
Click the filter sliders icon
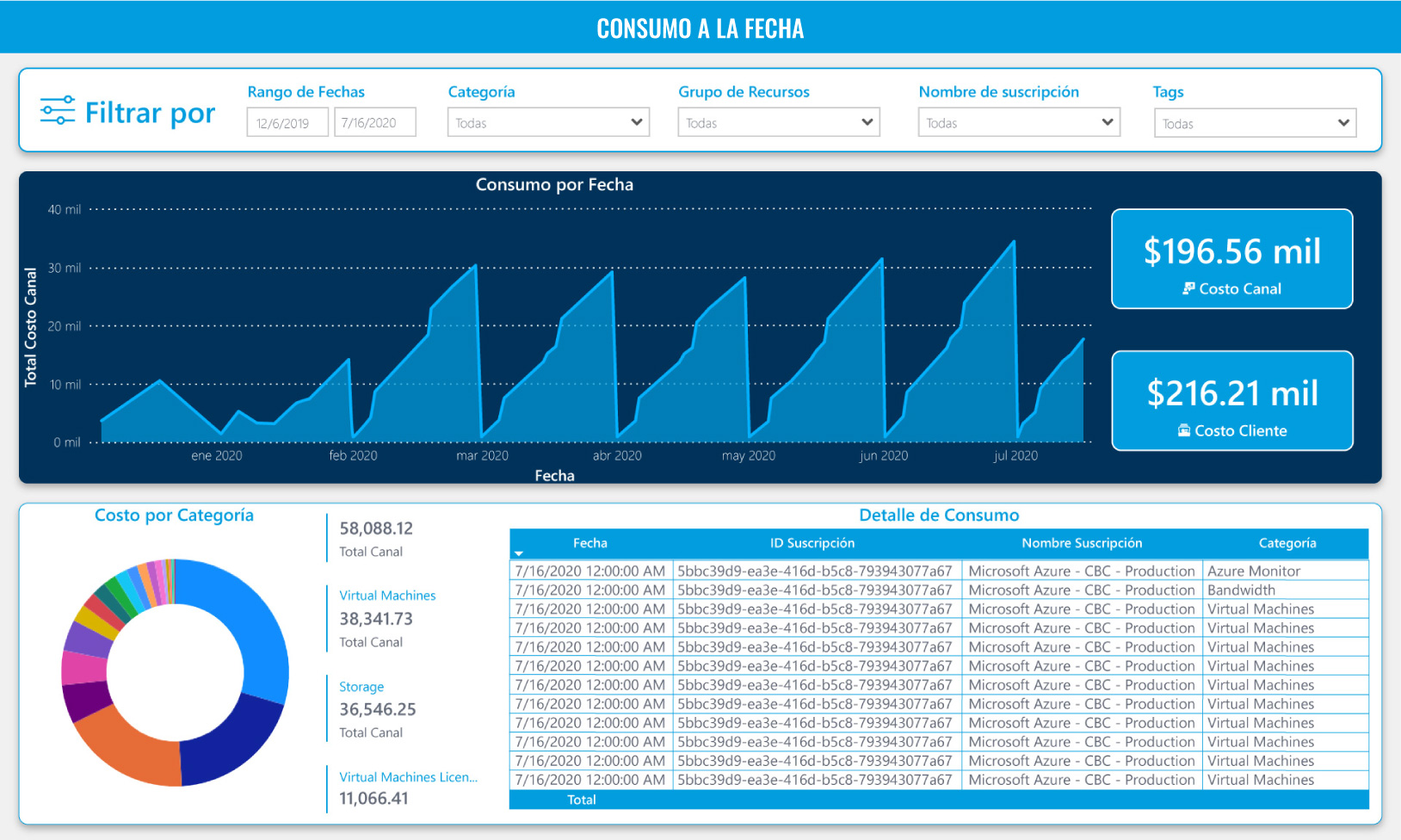pos(58,111)
